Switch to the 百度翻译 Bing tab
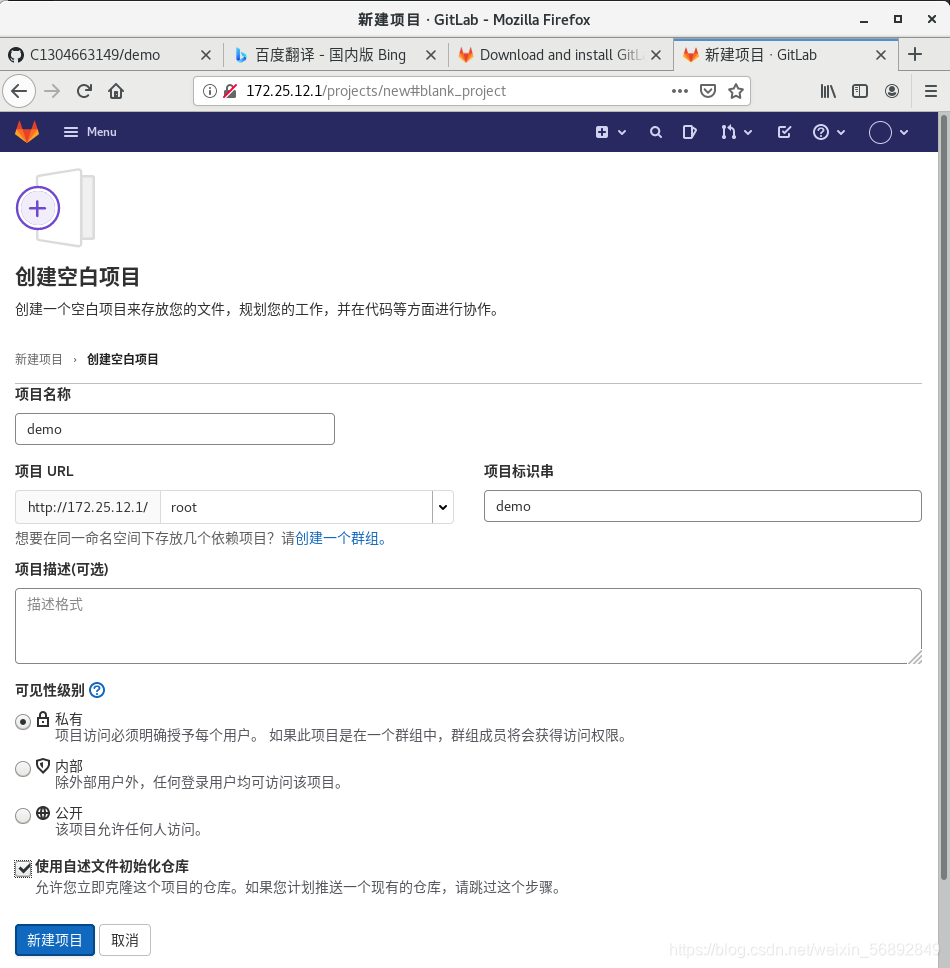950x968 pixels. click(x=330, y=55)
